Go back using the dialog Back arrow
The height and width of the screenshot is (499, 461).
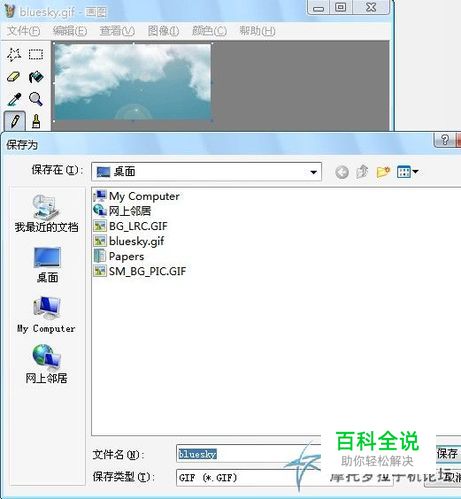pos(342,172)
